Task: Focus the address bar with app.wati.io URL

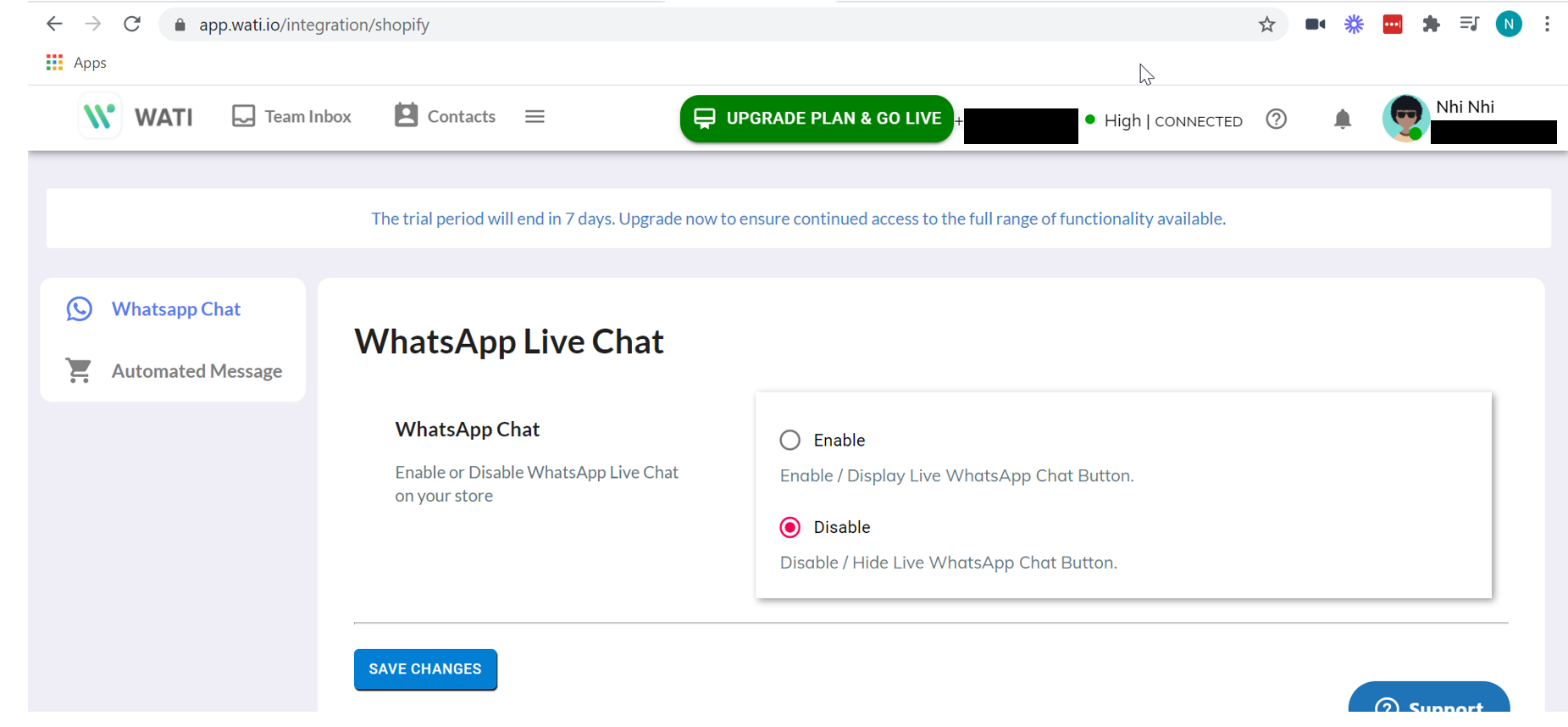Action: (x=722, y=25)
